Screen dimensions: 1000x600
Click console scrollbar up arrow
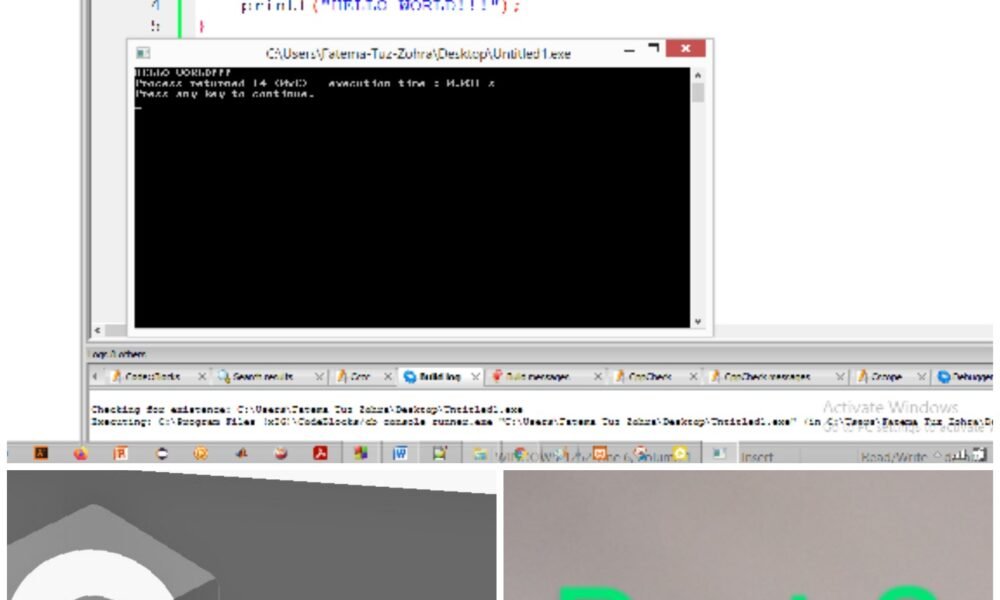[698, 75]
